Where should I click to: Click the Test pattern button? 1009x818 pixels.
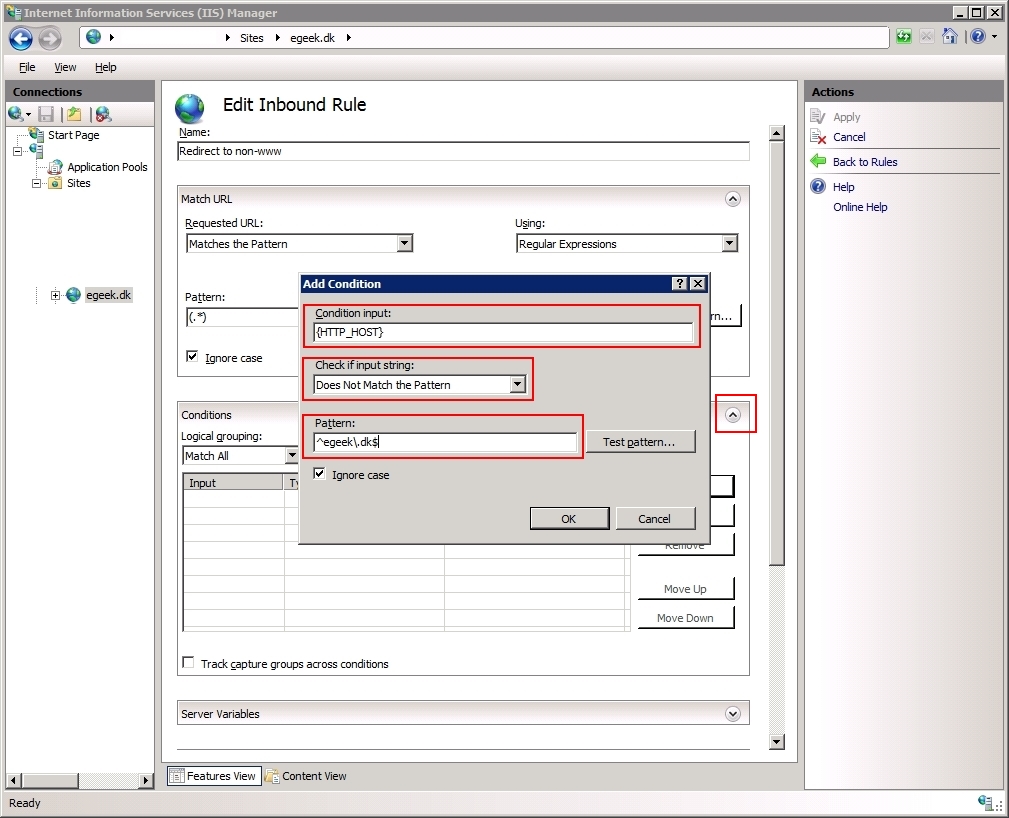pos(640,442)
